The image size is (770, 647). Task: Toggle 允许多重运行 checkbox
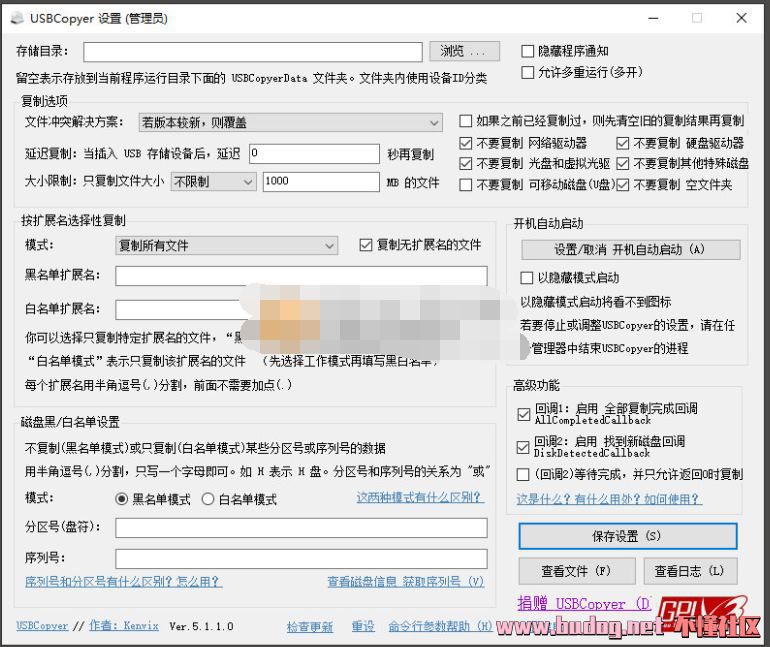coord(529,72)
